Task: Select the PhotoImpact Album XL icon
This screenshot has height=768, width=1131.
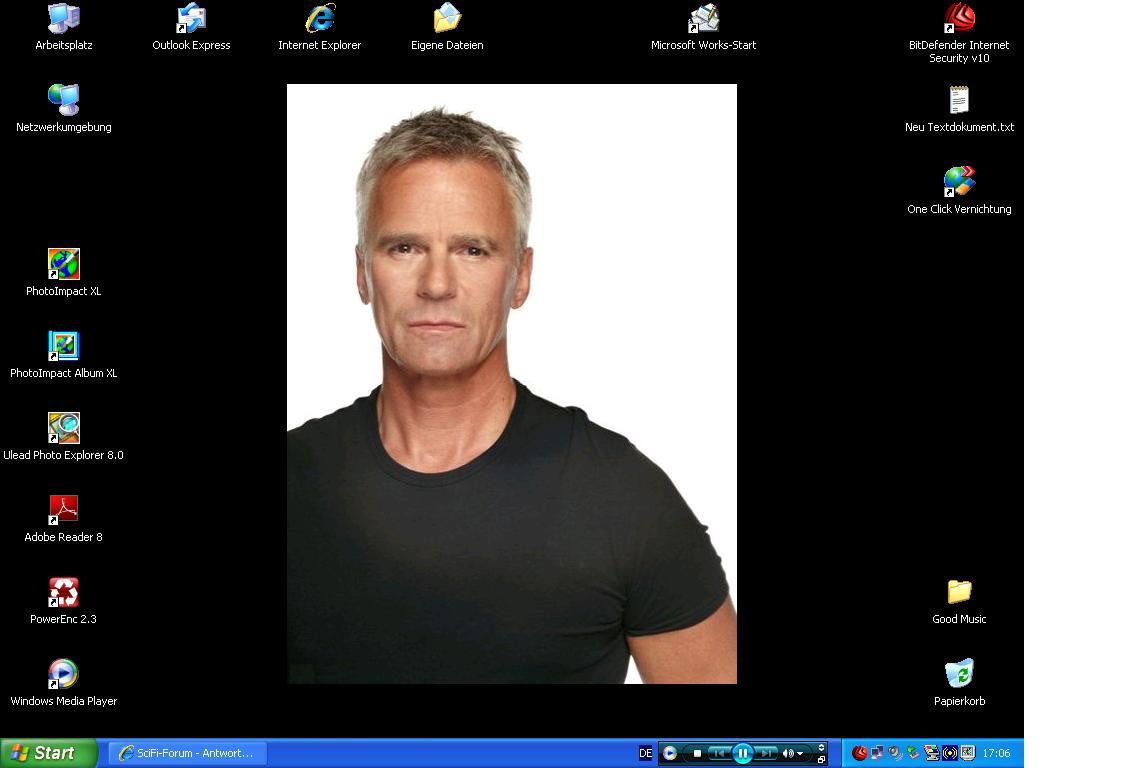Action: (x=63, y=346)
